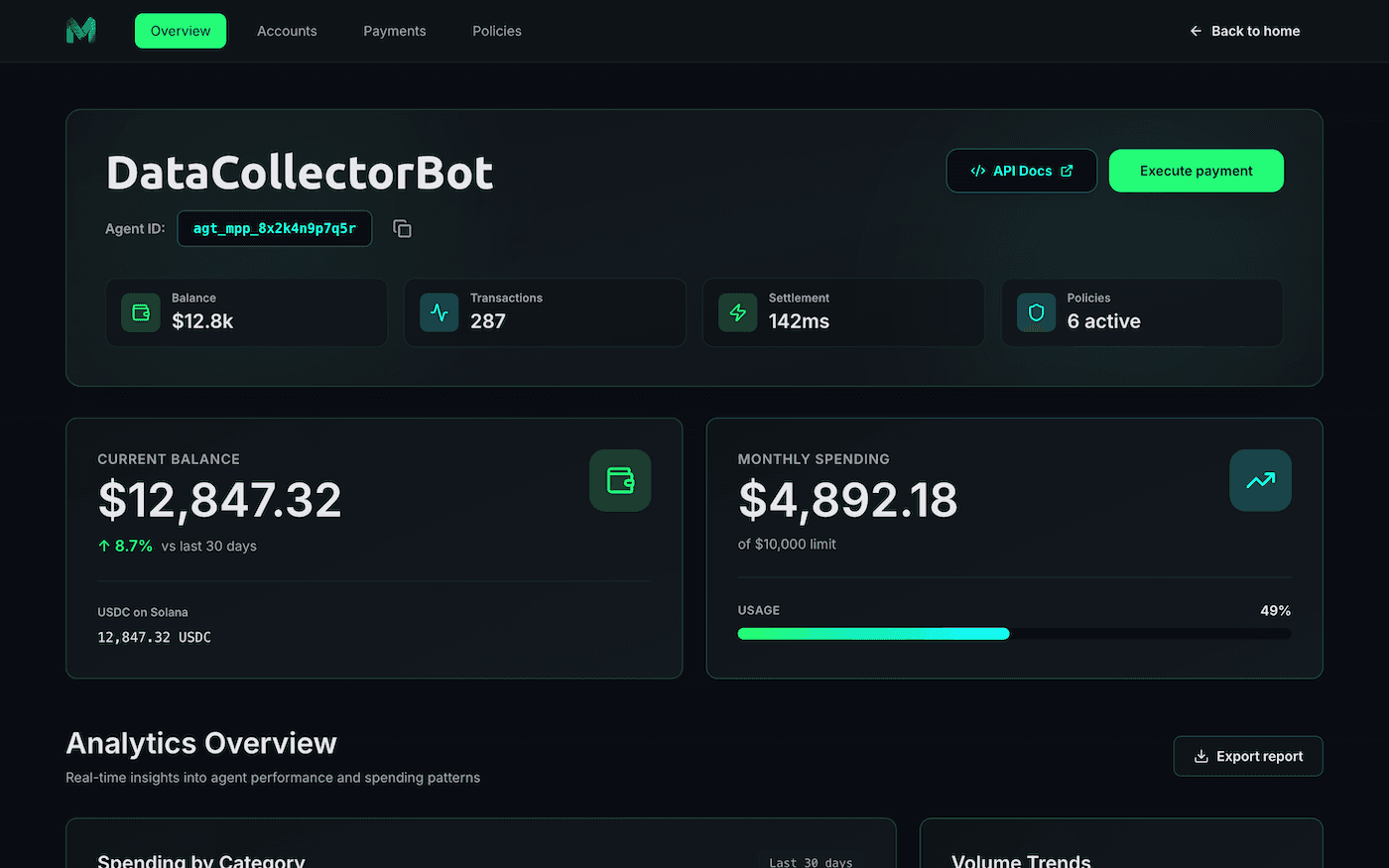1389x868 pixels.
Task: Click the Settlement lightning bolt icon
Action: tap(737, 312)
